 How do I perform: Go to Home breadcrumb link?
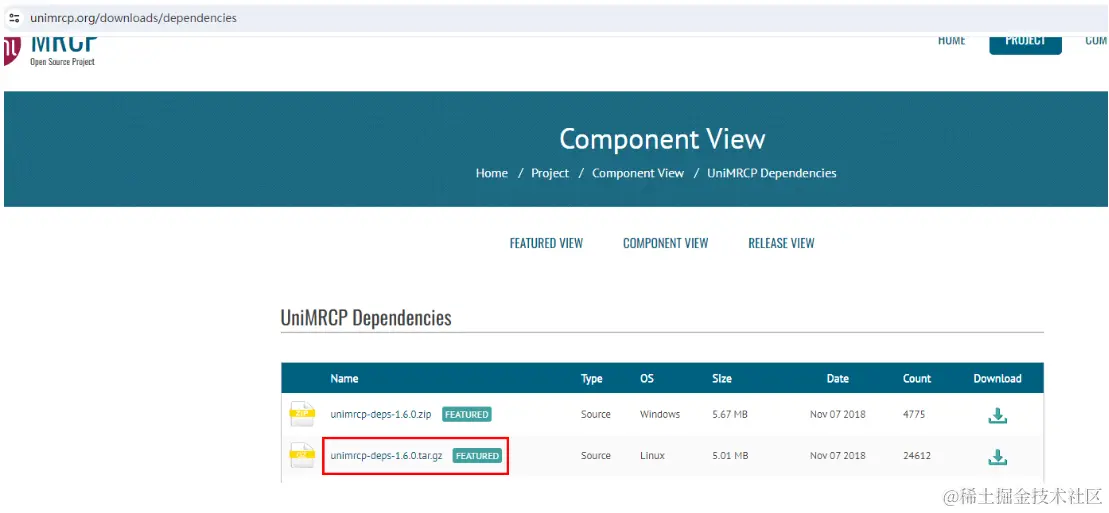pos(492,173)
